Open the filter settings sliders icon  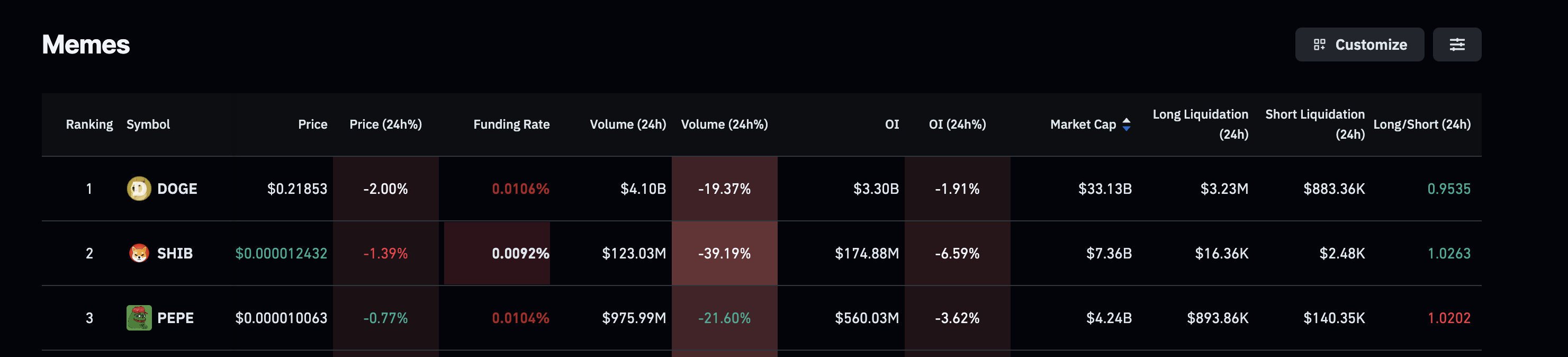tap(1457, 44)
